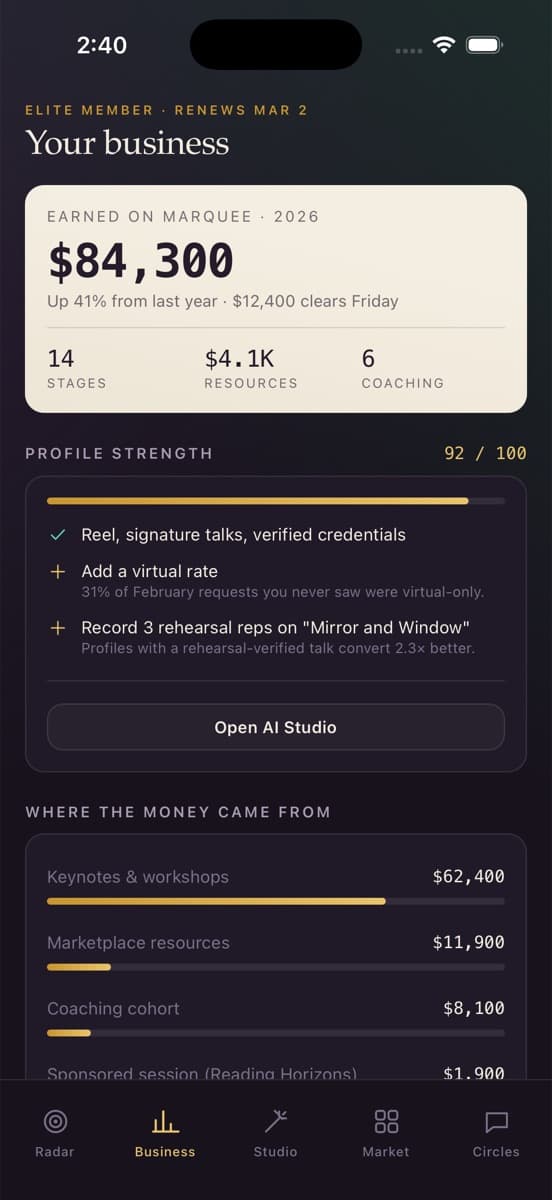Tap the Business bar chart icon
The height and width of the screenshot is (1200, 552).
[165, 1121]
